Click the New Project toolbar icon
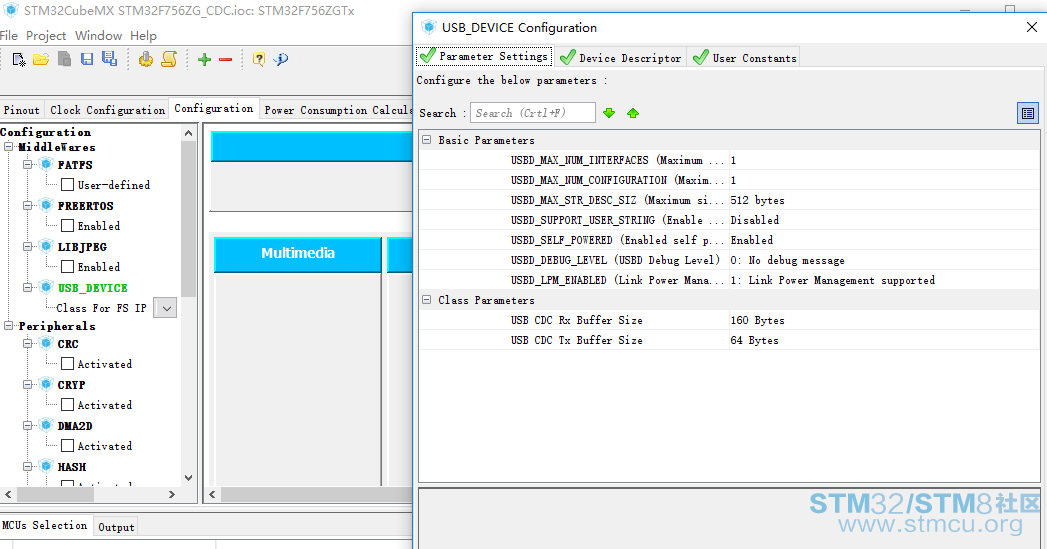Image resolution: width=1047 pixels, height=549 pixels. tap(19, 59)
